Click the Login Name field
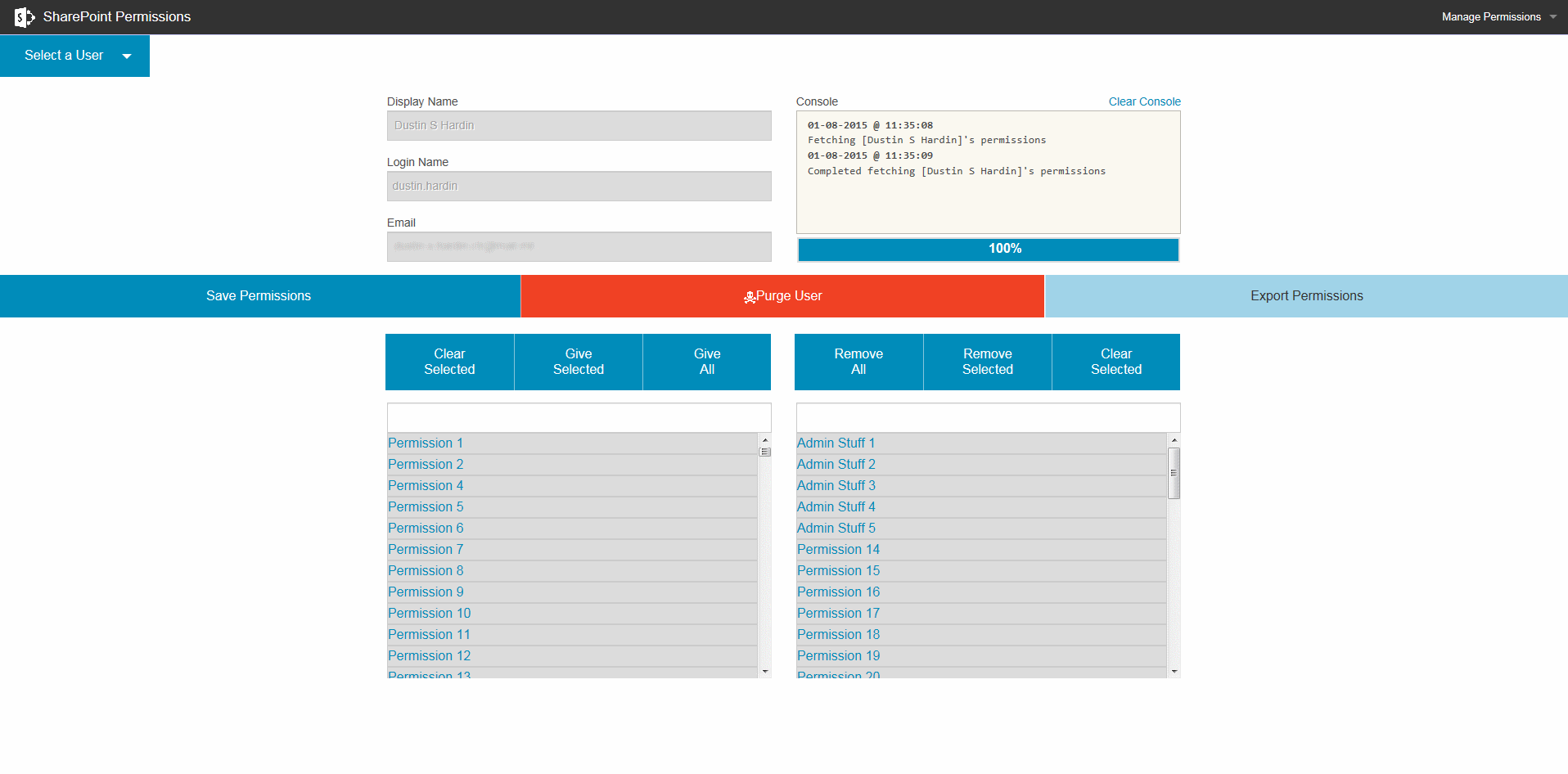The height and width of the screenshot is (774, 1568). (579, 187)
